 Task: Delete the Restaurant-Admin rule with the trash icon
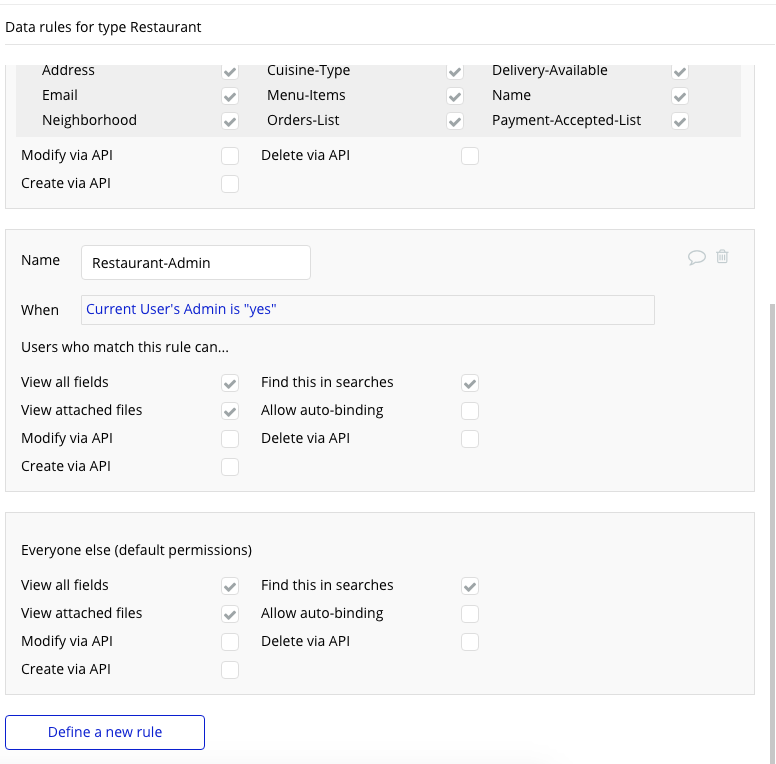pyautogui.click(x=723, y=257)
